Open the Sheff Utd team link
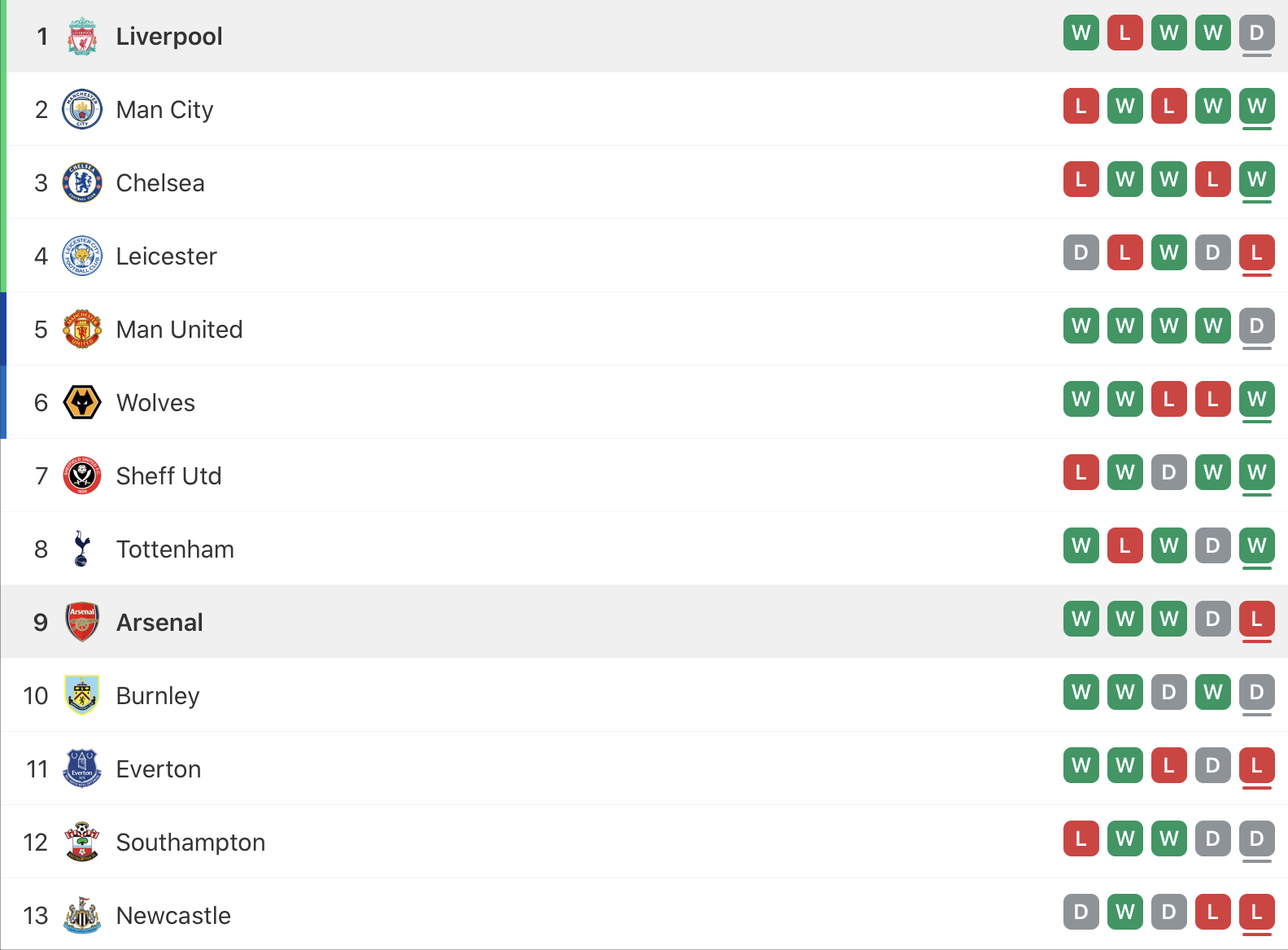 (168, 475)
